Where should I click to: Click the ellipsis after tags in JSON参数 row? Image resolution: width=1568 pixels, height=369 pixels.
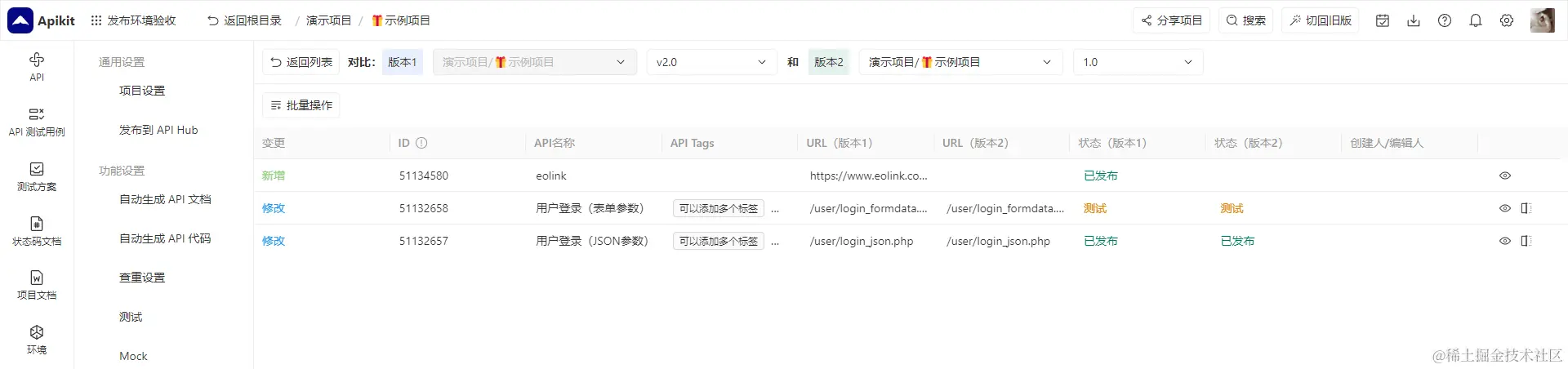(775, 242)
